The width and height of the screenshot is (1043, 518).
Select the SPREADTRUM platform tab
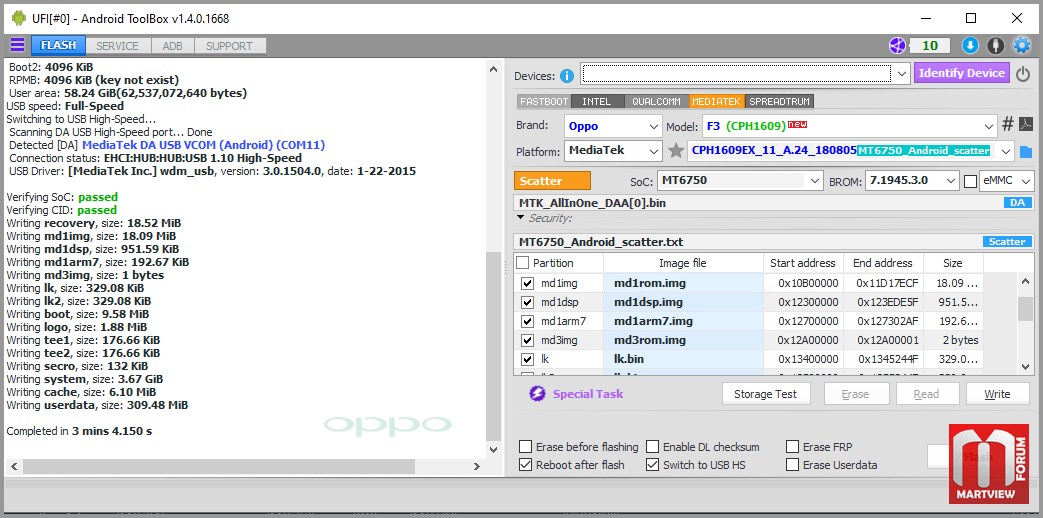(x=780, y=102)
